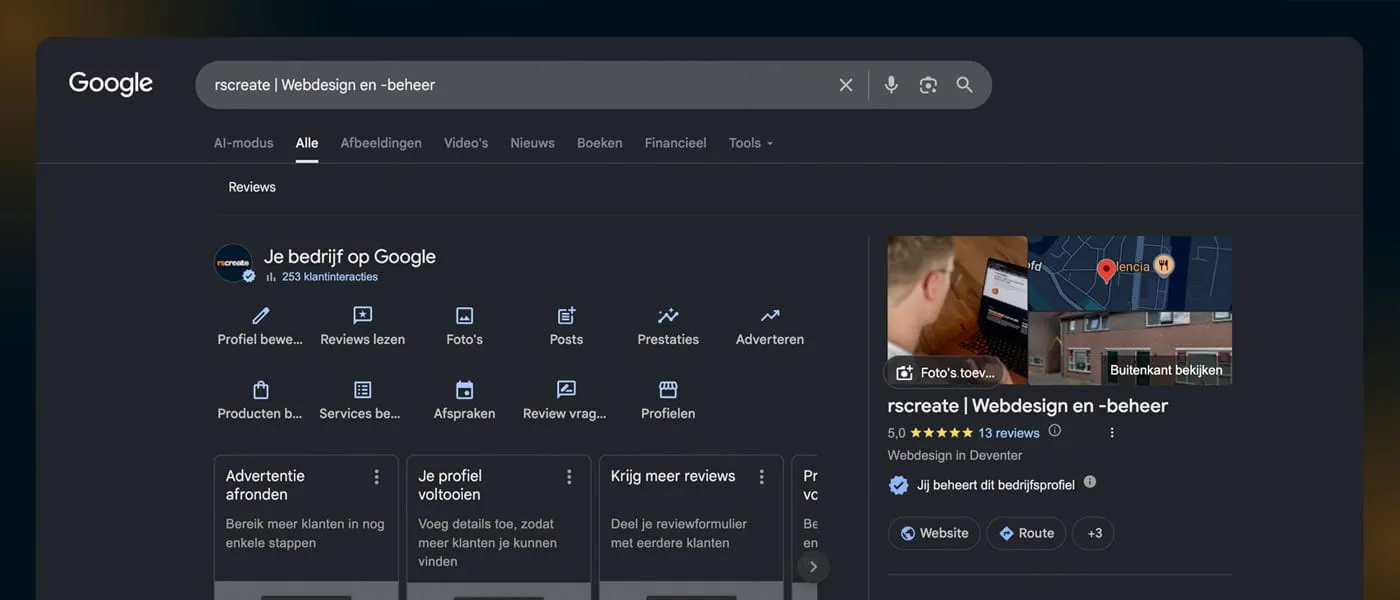
Task: Open the Afbeeldingen tab
Action: [x=381, y=143]
